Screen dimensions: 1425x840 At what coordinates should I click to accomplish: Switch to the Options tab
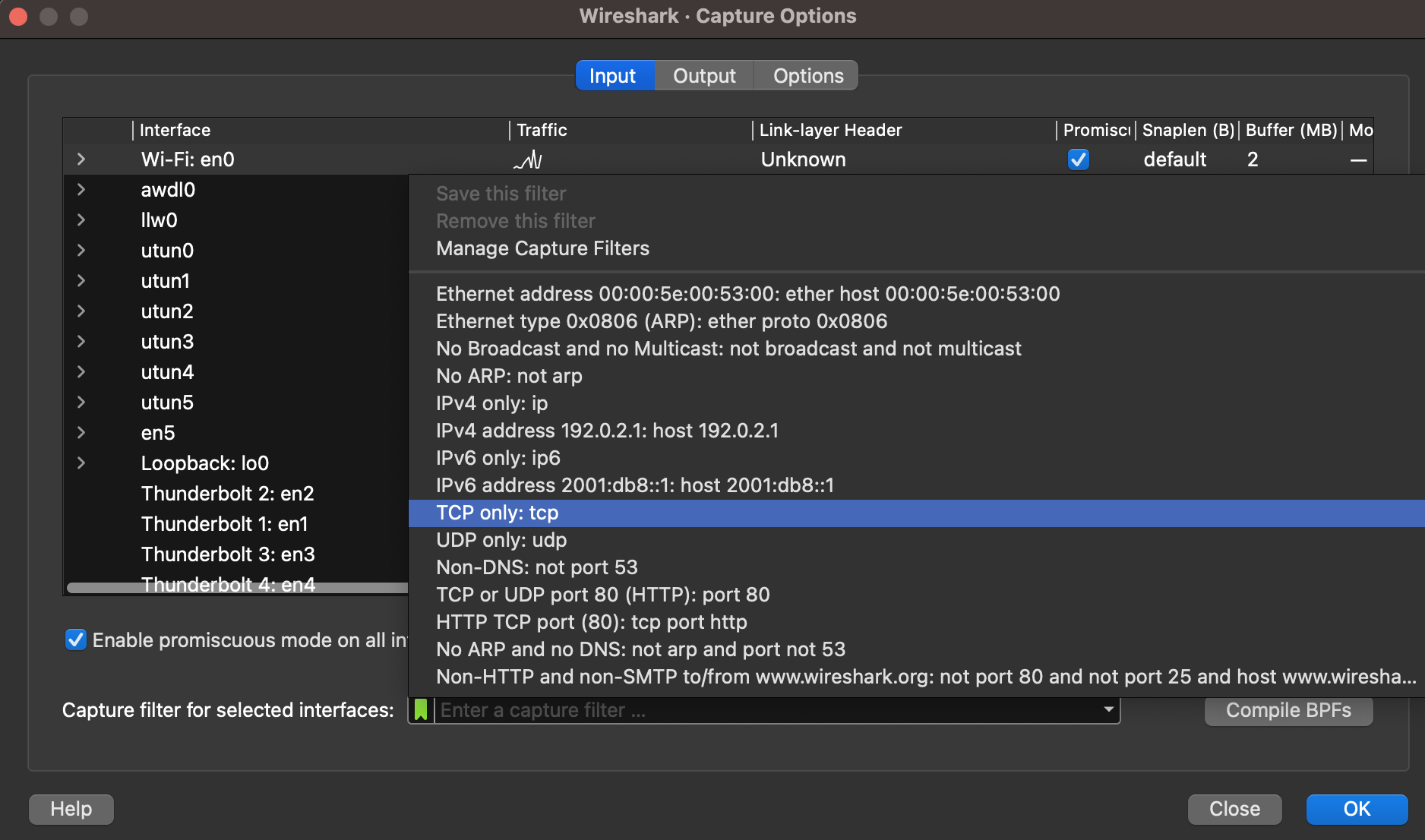point(807,76)
